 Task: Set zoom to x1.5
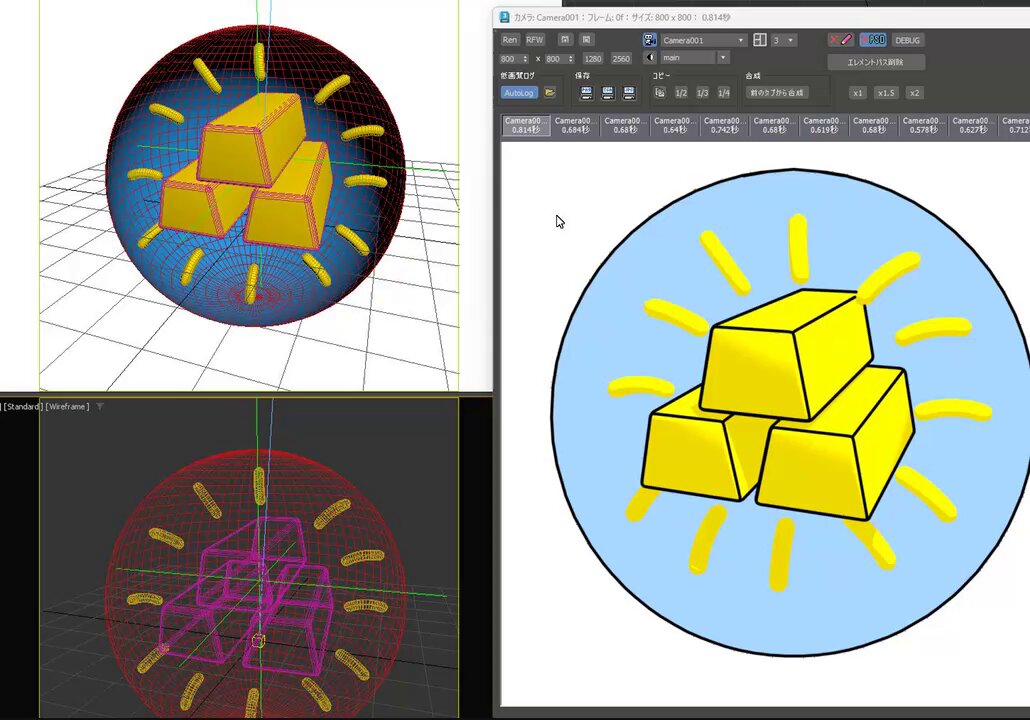(x=886, y=93)
